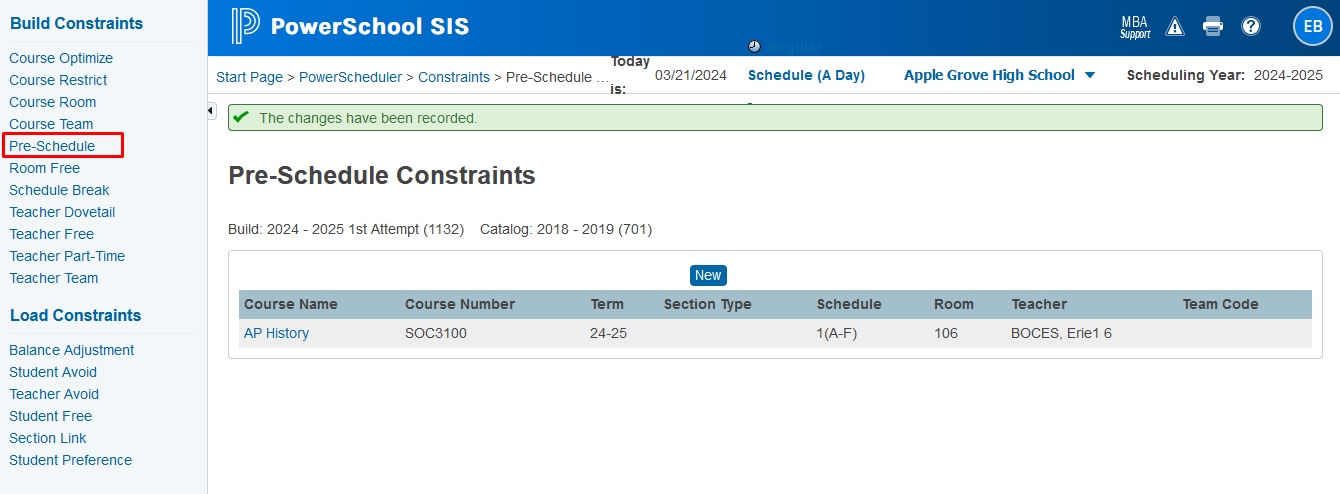1340x494 pixels.
Task: Open the EB user profile avatar
Action: (x=1312, y=27)
